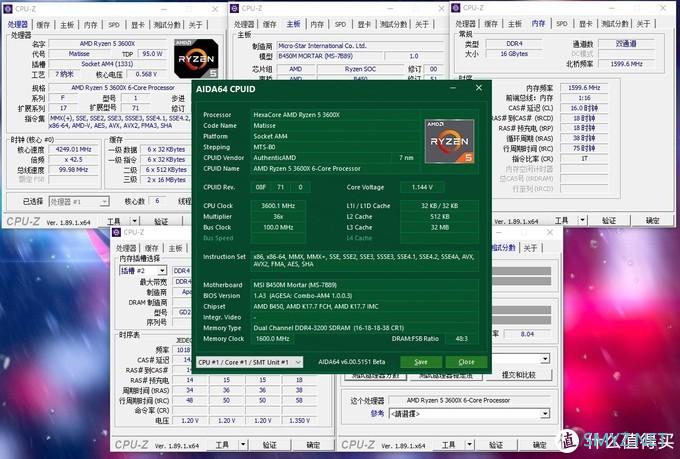Click 验证 button in memory window
The image size is (680, 459).
click(609, 221)
